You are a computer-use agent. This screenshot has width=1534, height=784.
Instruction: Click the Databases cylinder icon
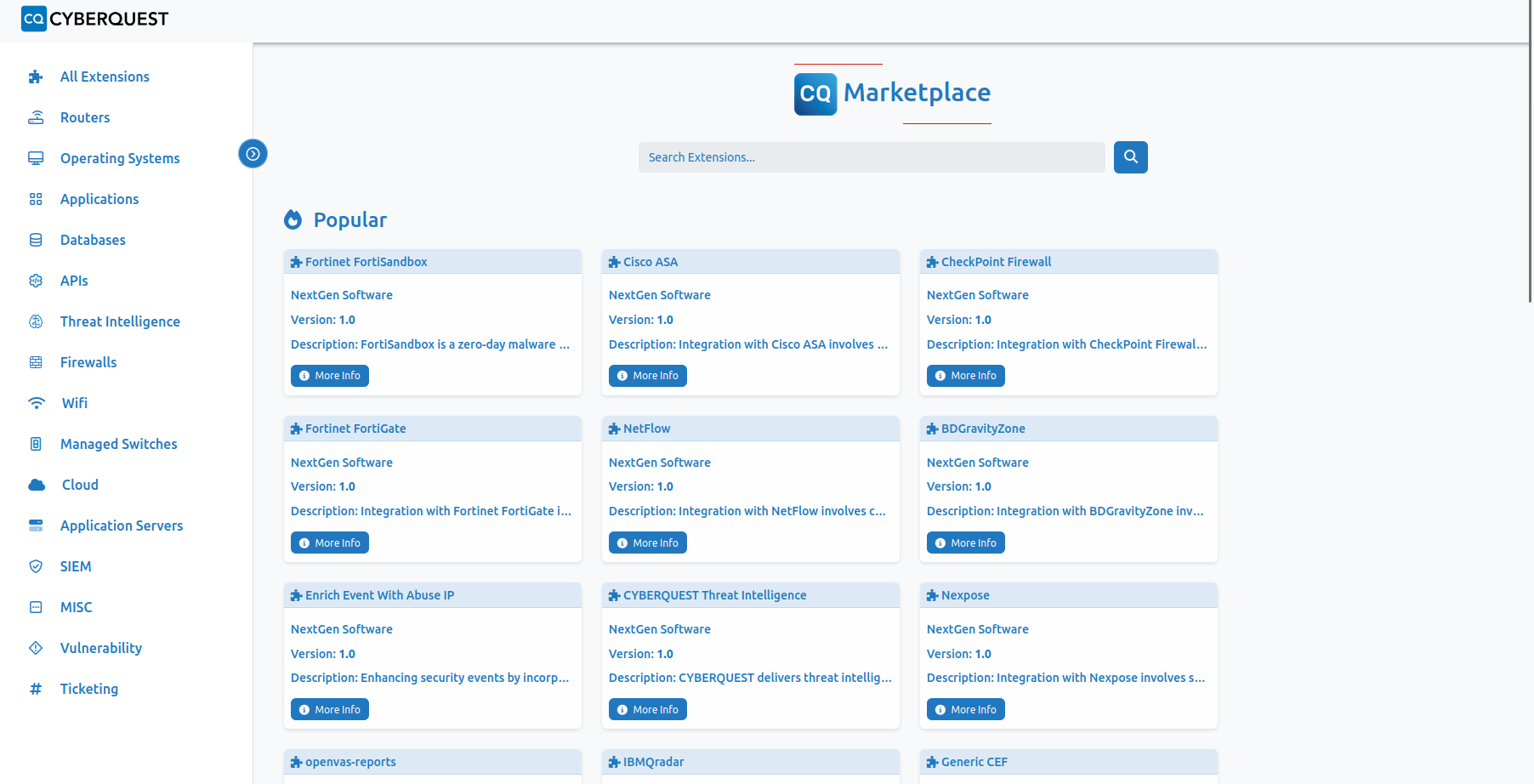tap(36, 240)
